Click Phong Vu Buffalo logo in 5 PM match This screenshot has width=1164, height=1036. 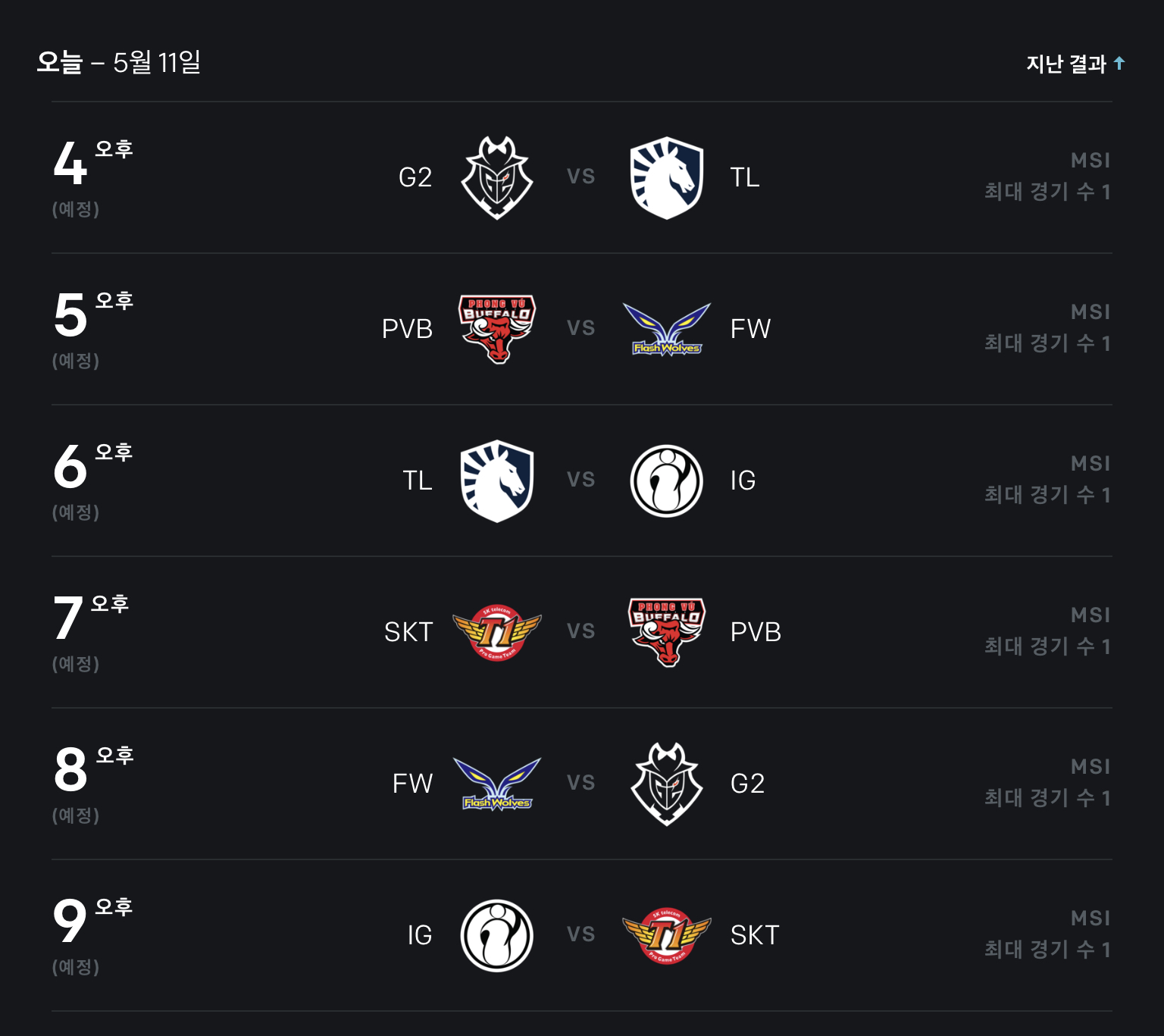(497, 329)
